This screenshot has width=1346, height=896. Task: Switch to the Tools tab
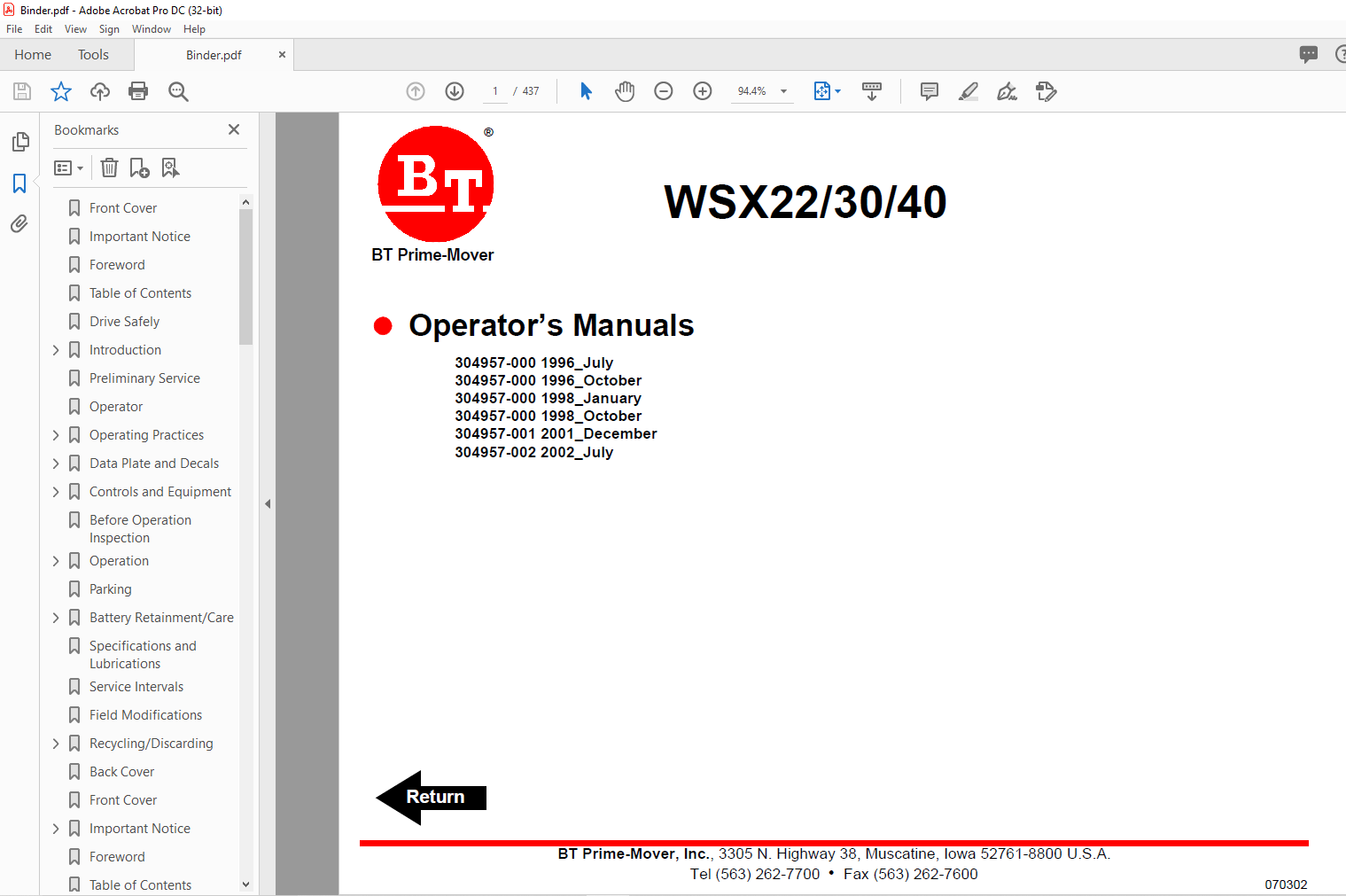(93, 55)
